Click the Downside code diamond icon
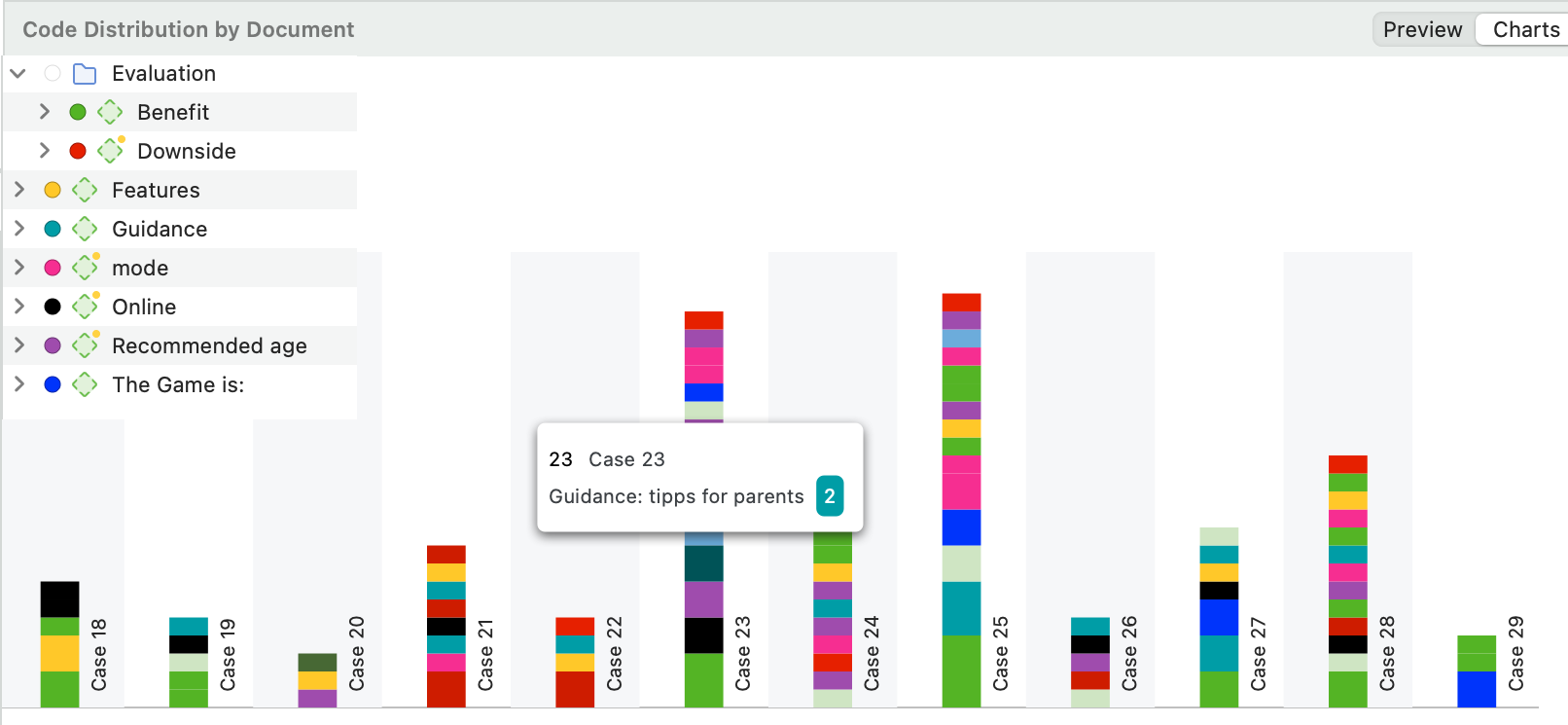The height and width of the screenshot is (725, 1568). pyautogui.click(x=110, y=152)
